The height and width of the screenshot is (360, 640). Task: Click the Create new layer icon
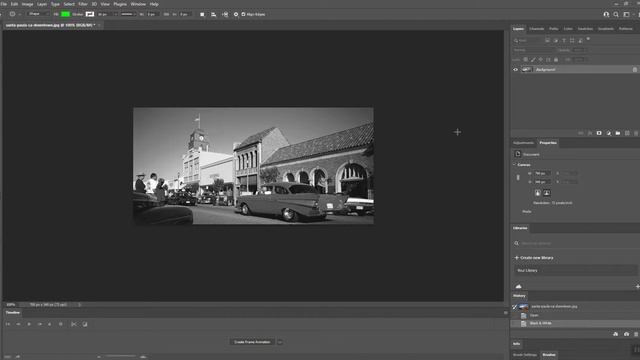point(627,133)
